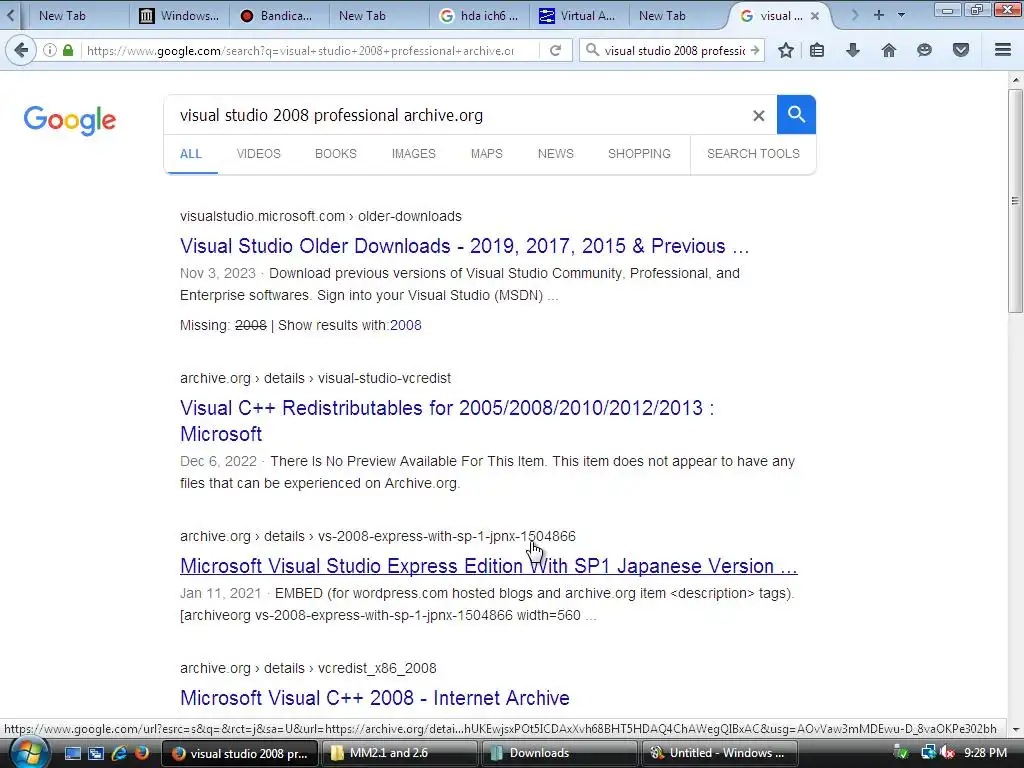
Task: Click the green padlock security icon
Action: 68,50
